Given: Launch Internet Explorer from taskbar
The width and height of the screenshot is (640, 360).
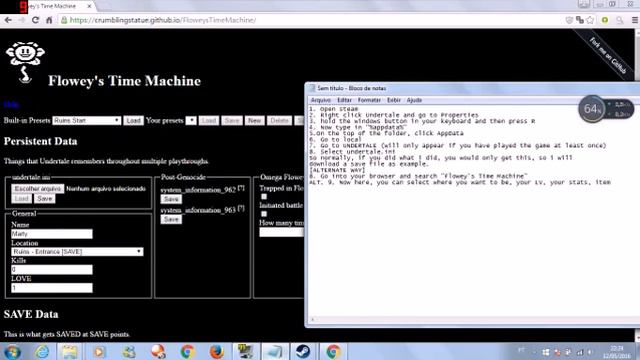Looking at the screenshot, I should (x=42, y=351).
